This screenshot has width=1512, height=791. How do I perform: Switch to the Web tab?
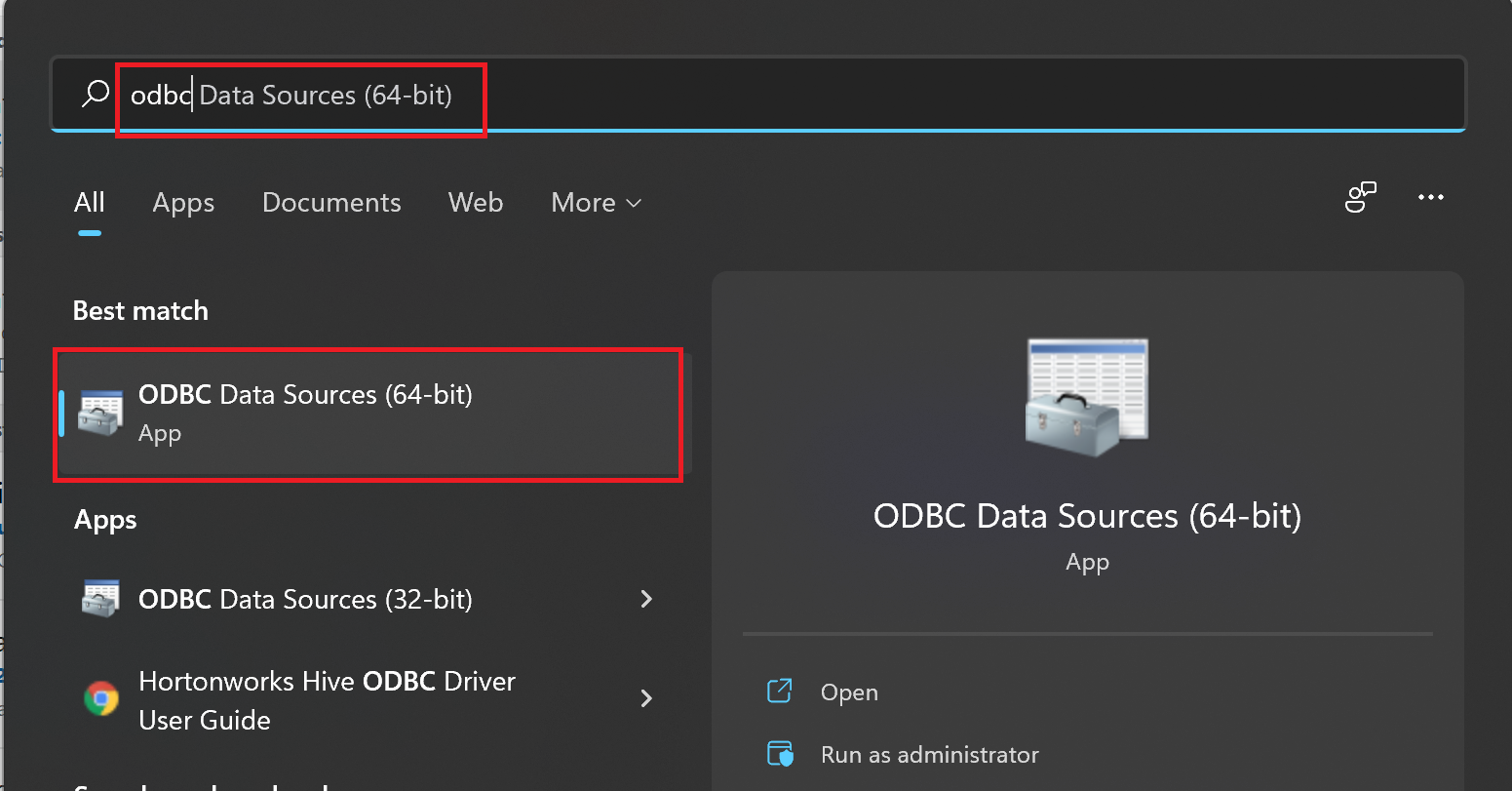(476, 203)
